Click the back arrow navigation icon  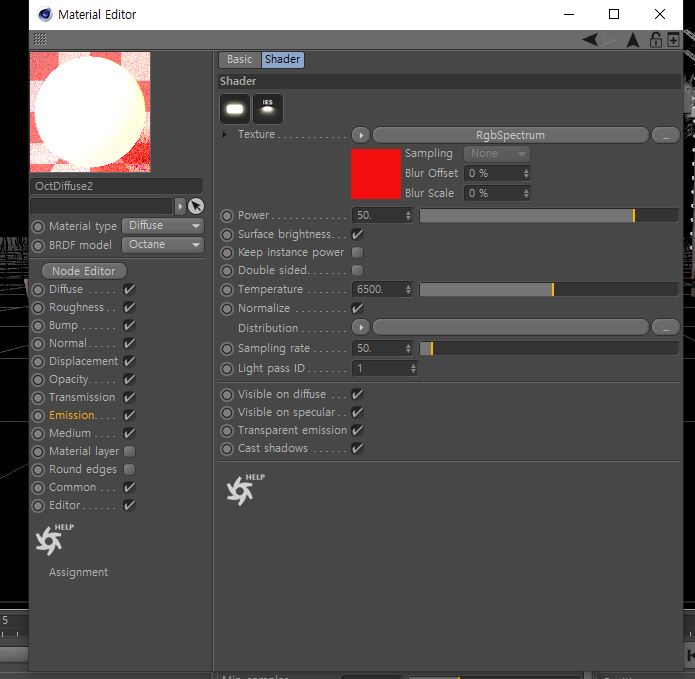[x=591, y=40]
